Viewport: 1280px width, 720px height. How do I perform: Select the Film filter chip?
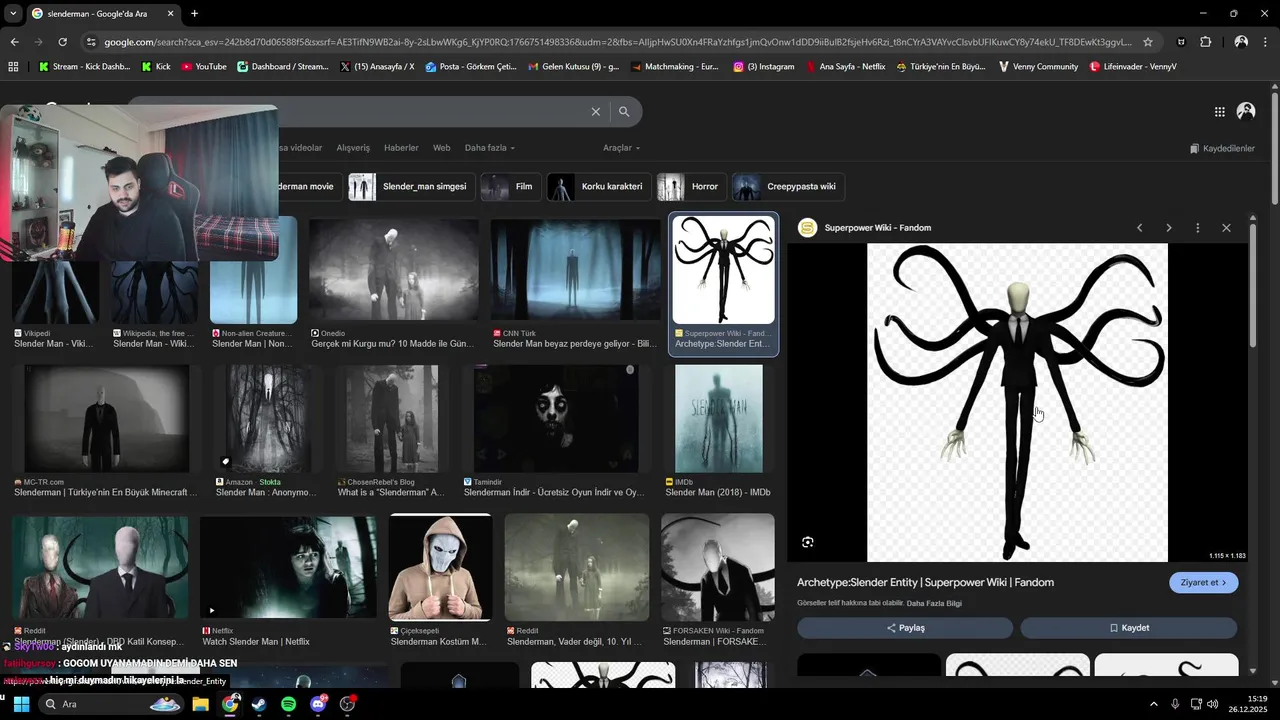[x=511, y=187]
